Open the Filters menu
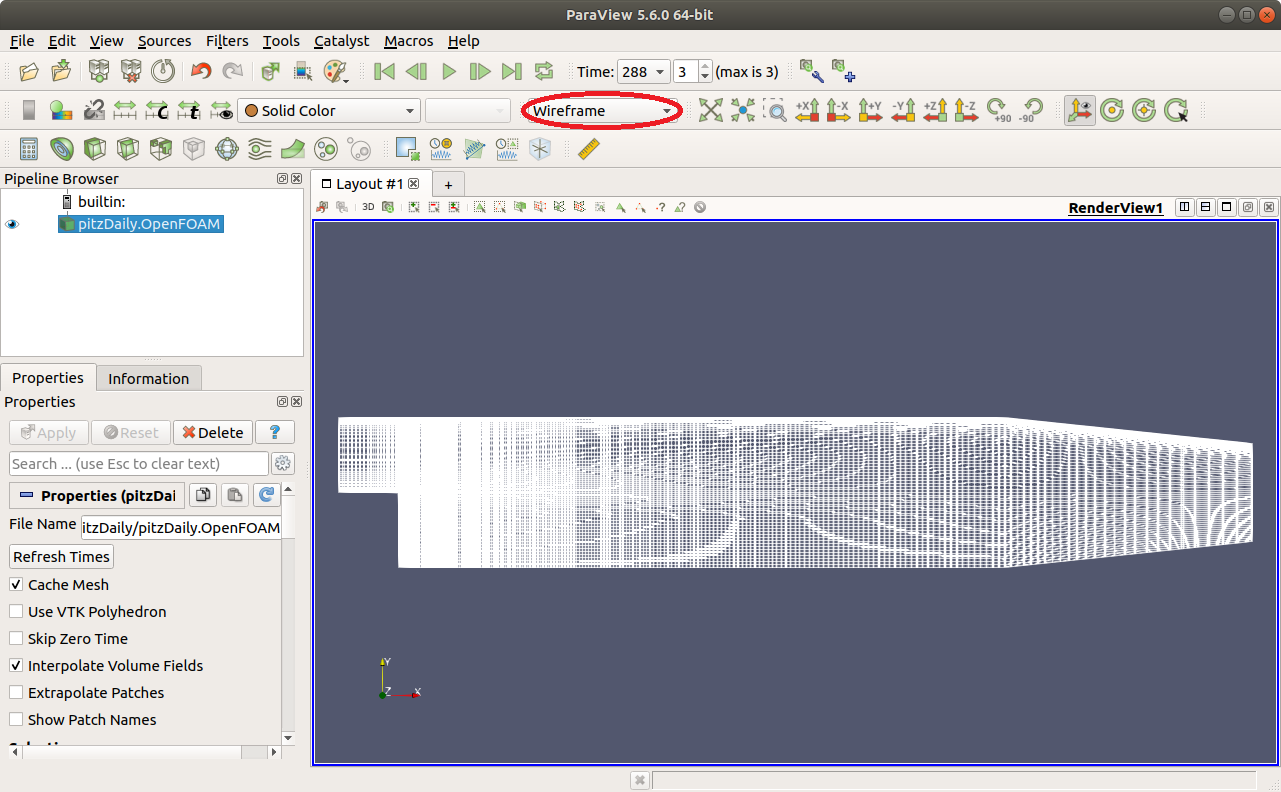The width and height of the screenshot is (1281, 792). point(227,41)
